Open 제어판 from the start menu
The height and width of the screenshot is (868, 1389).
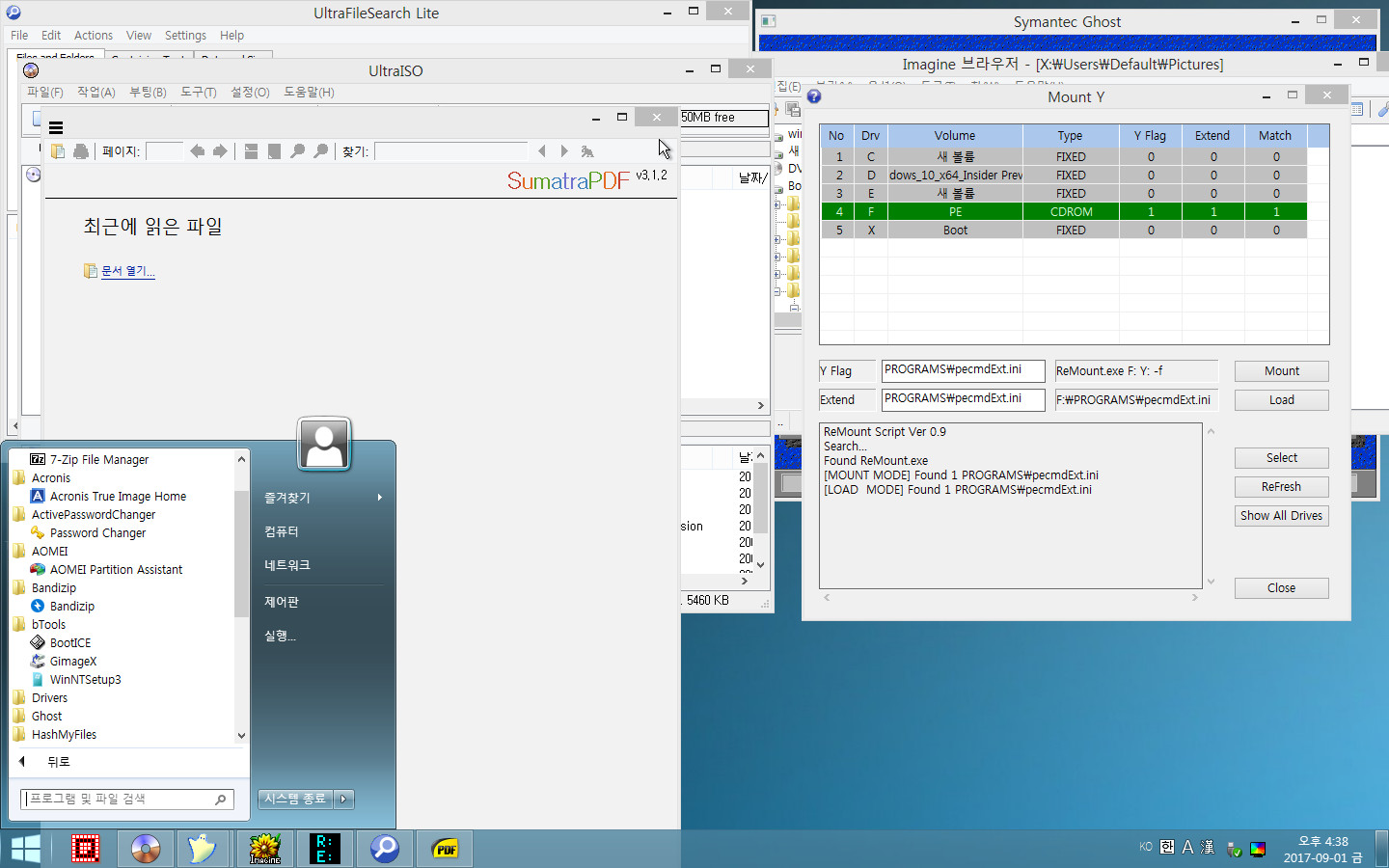click(x=282, y=602)
